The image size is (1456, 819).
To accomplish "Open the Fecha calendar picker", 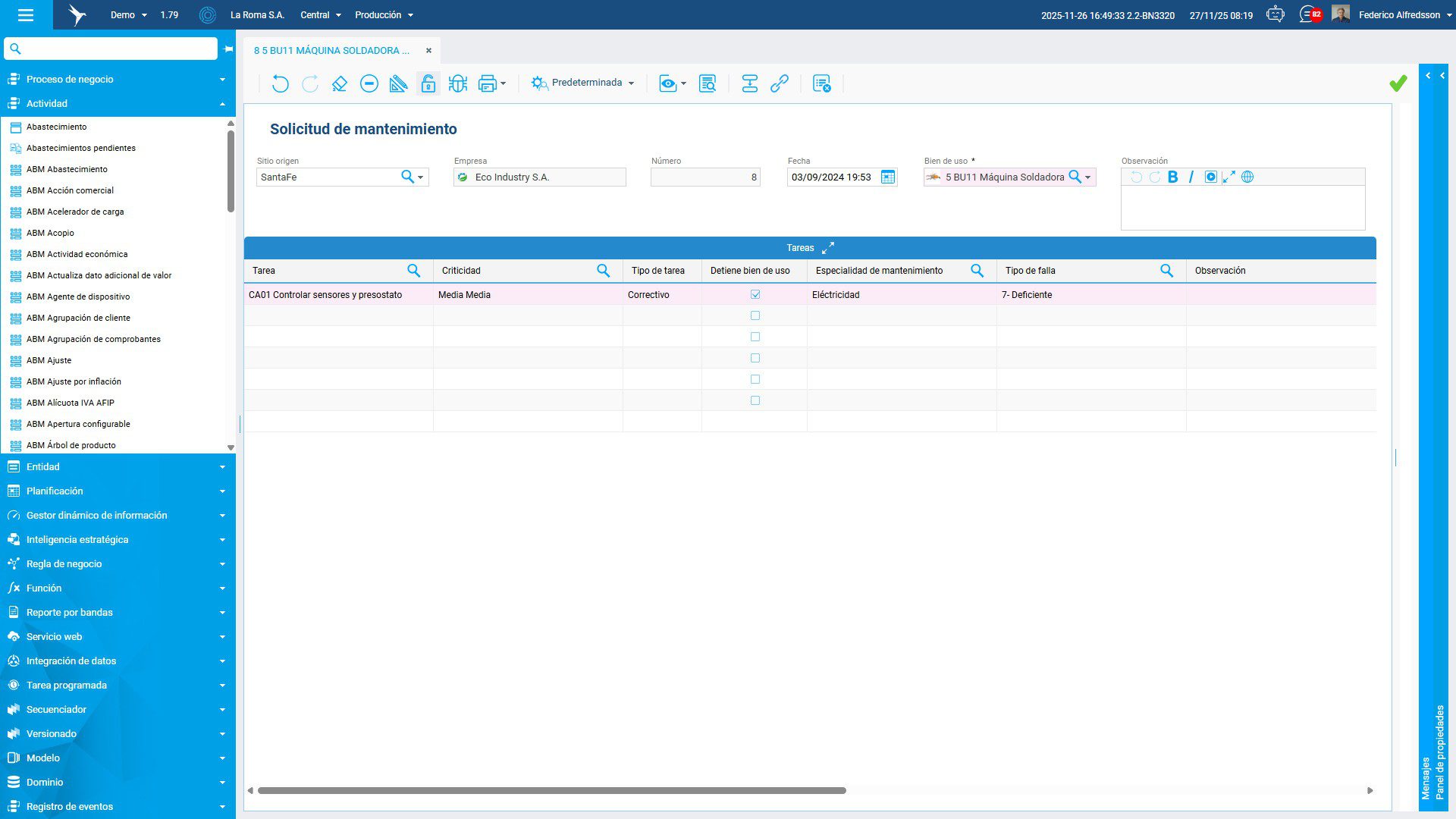I will (x=888, y=177).
